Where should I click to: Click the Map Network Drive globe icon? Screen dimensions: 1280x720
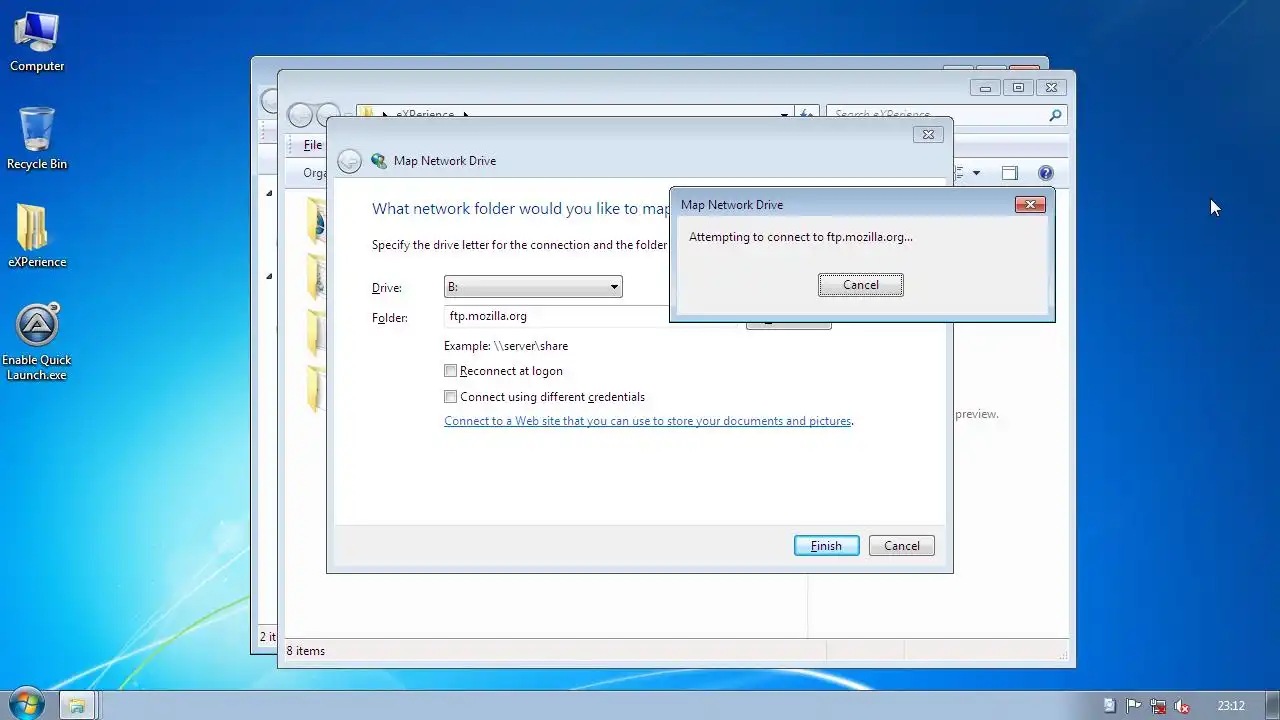(x=378, y=161)
